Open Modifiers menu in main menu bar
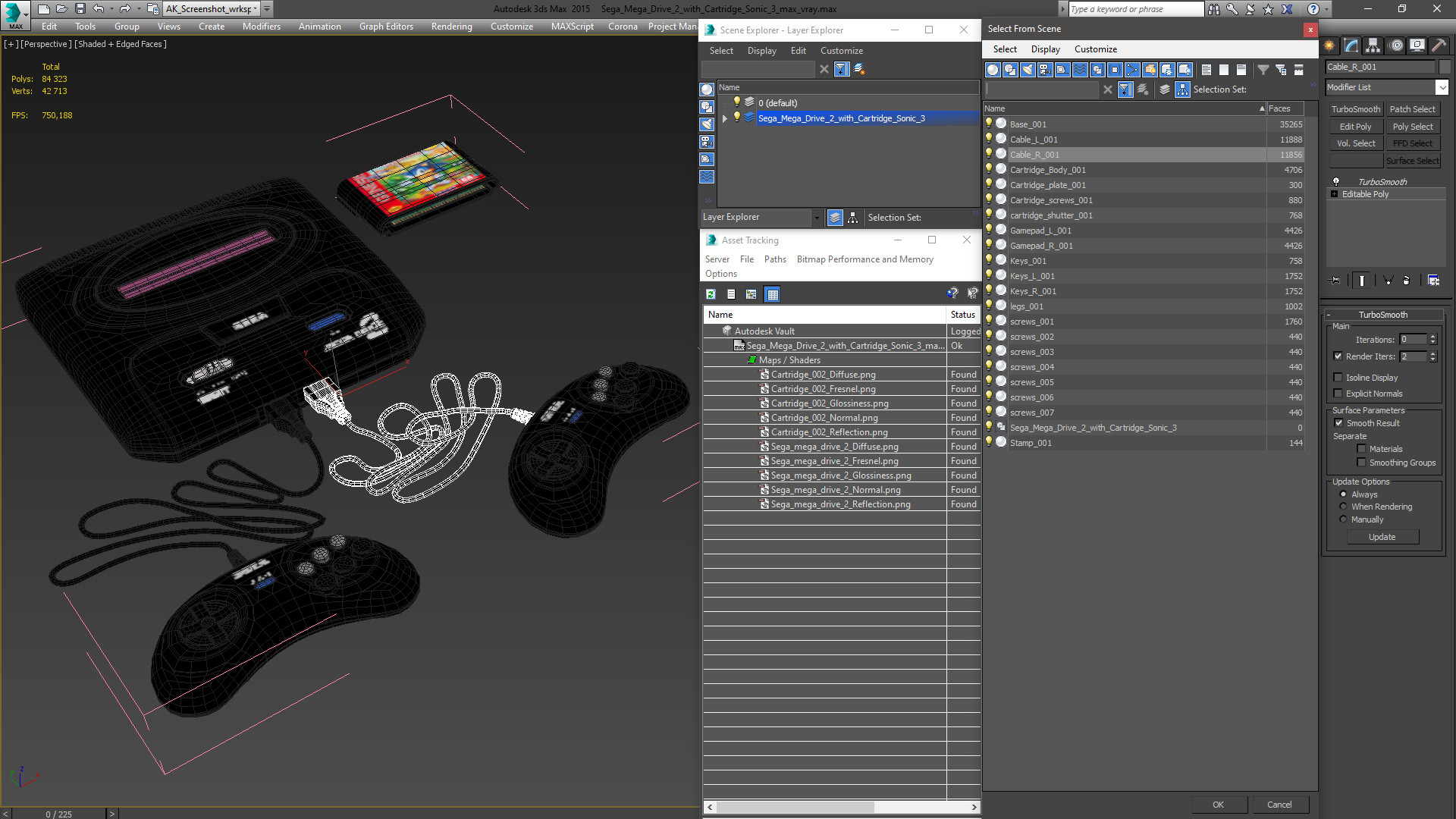Image resolution: width=1456 pixels, height=819 pixels. [x=262, y=27]
